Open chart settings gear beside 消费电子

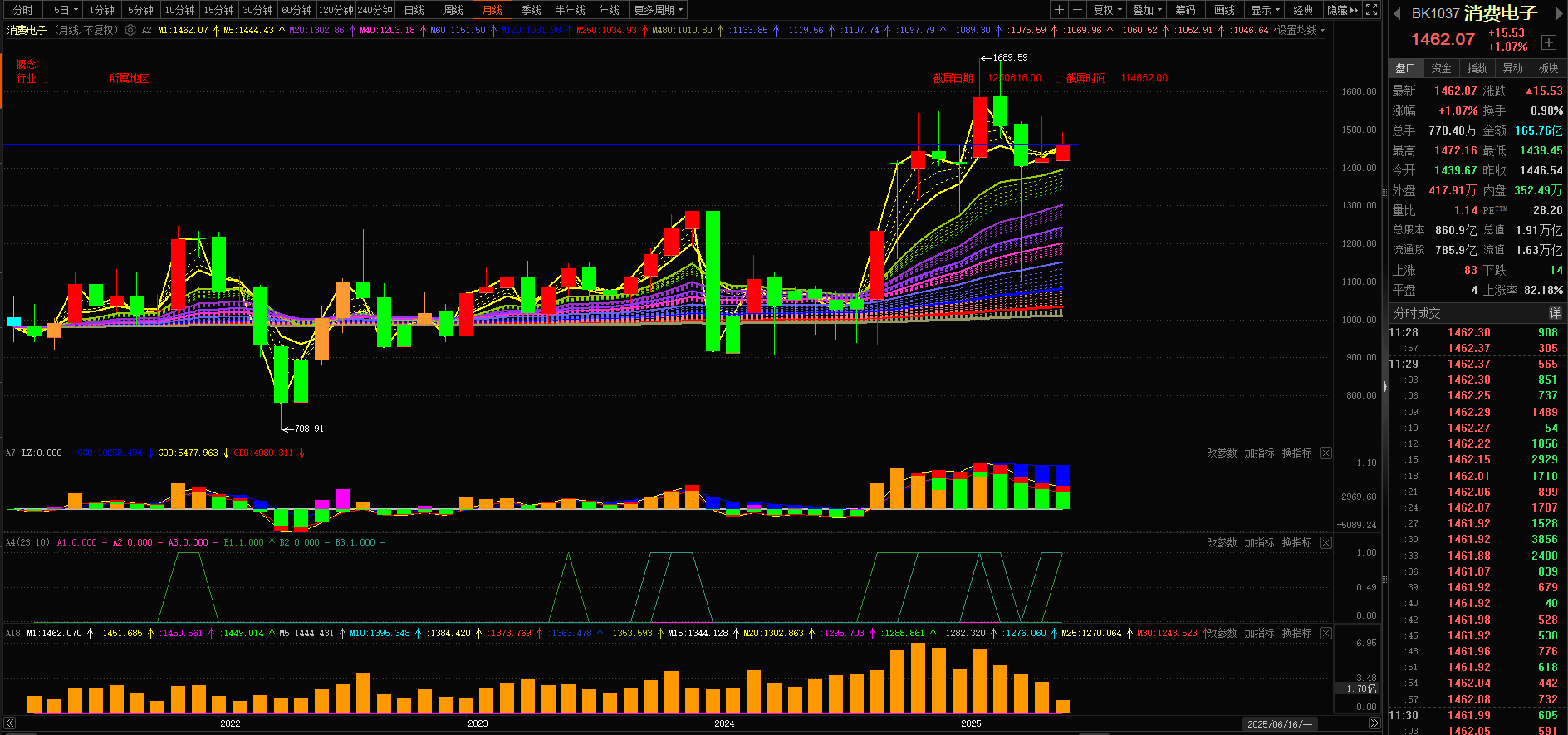tap(130, 30)
